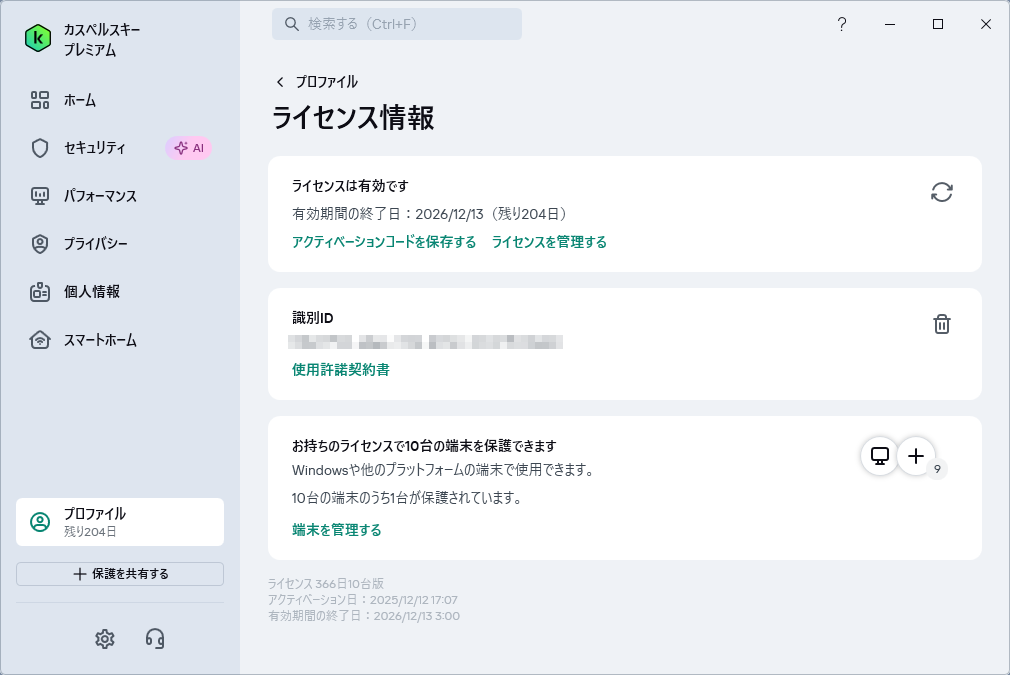Click the ライセンスは有効です status text

350,186
